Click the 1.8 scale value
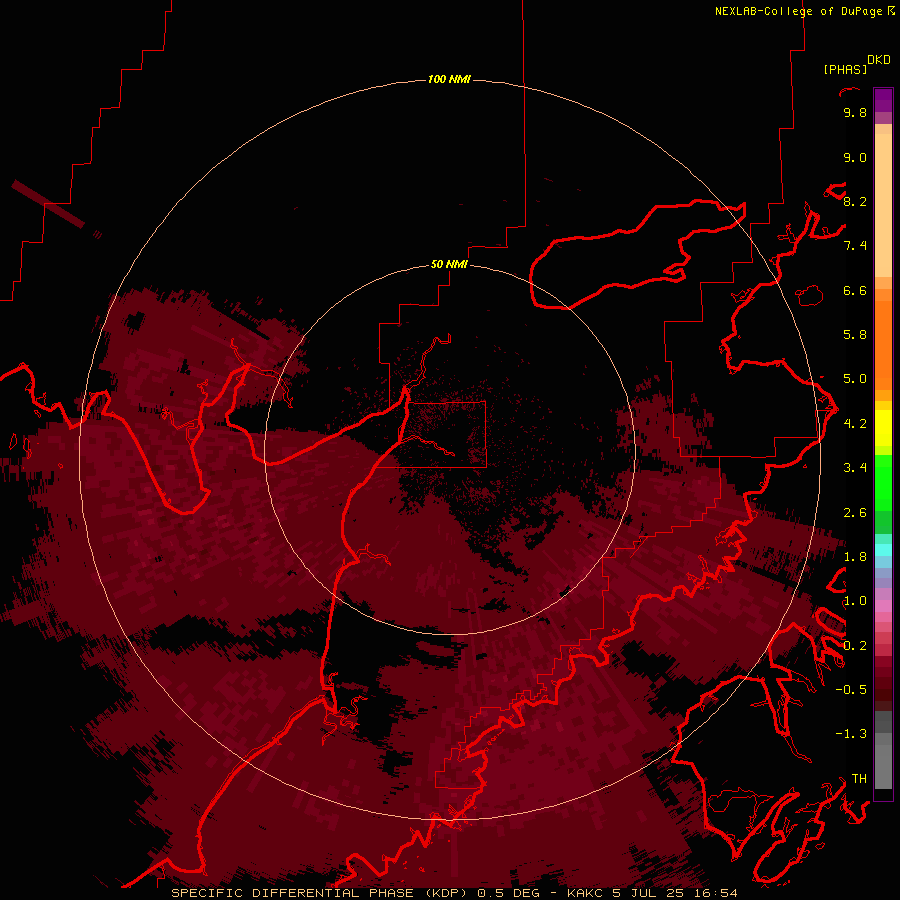The image size is (900, 900). pos(855,557)
